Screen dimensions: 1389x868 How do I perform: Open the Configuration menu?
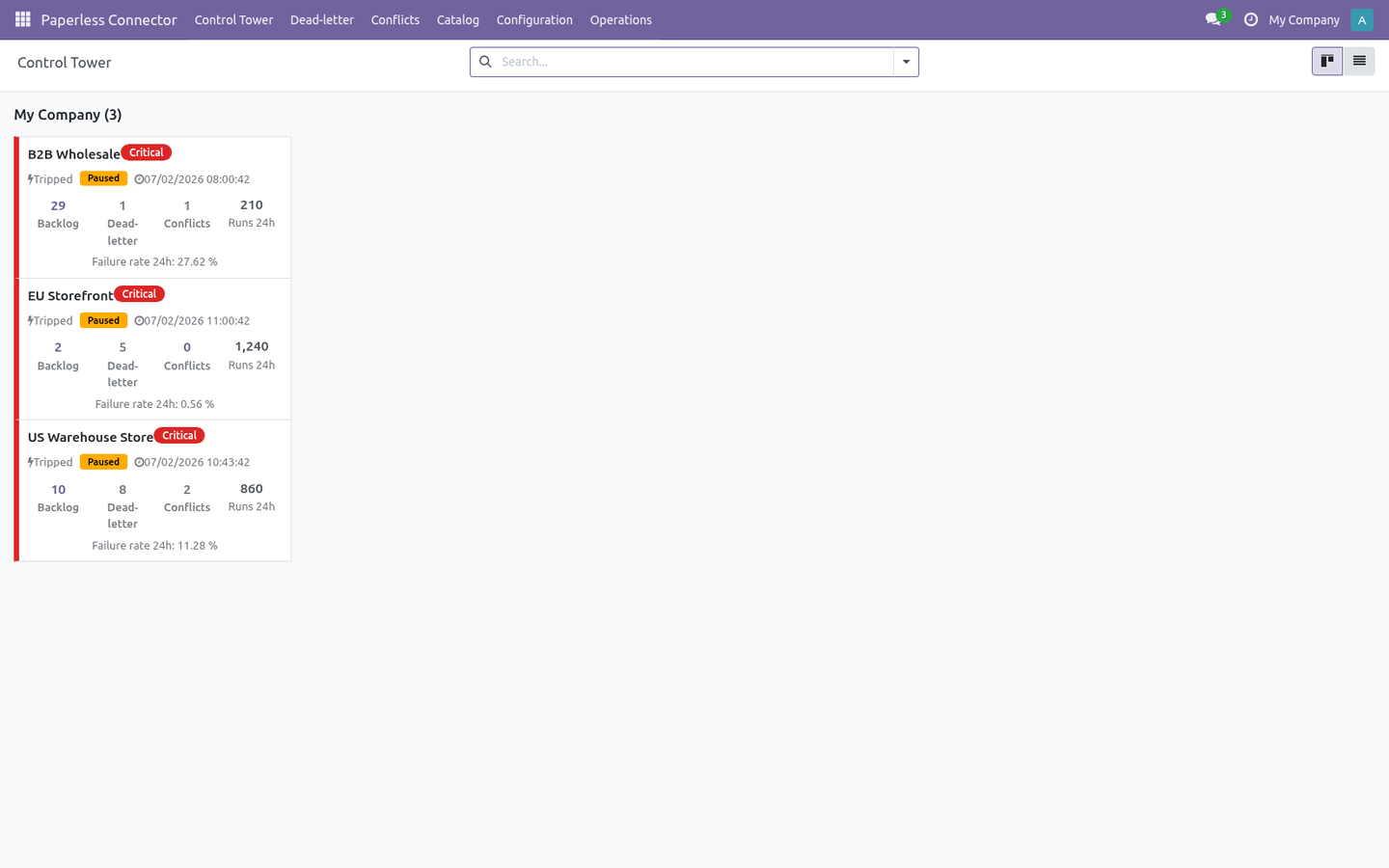tap(534, 19)
